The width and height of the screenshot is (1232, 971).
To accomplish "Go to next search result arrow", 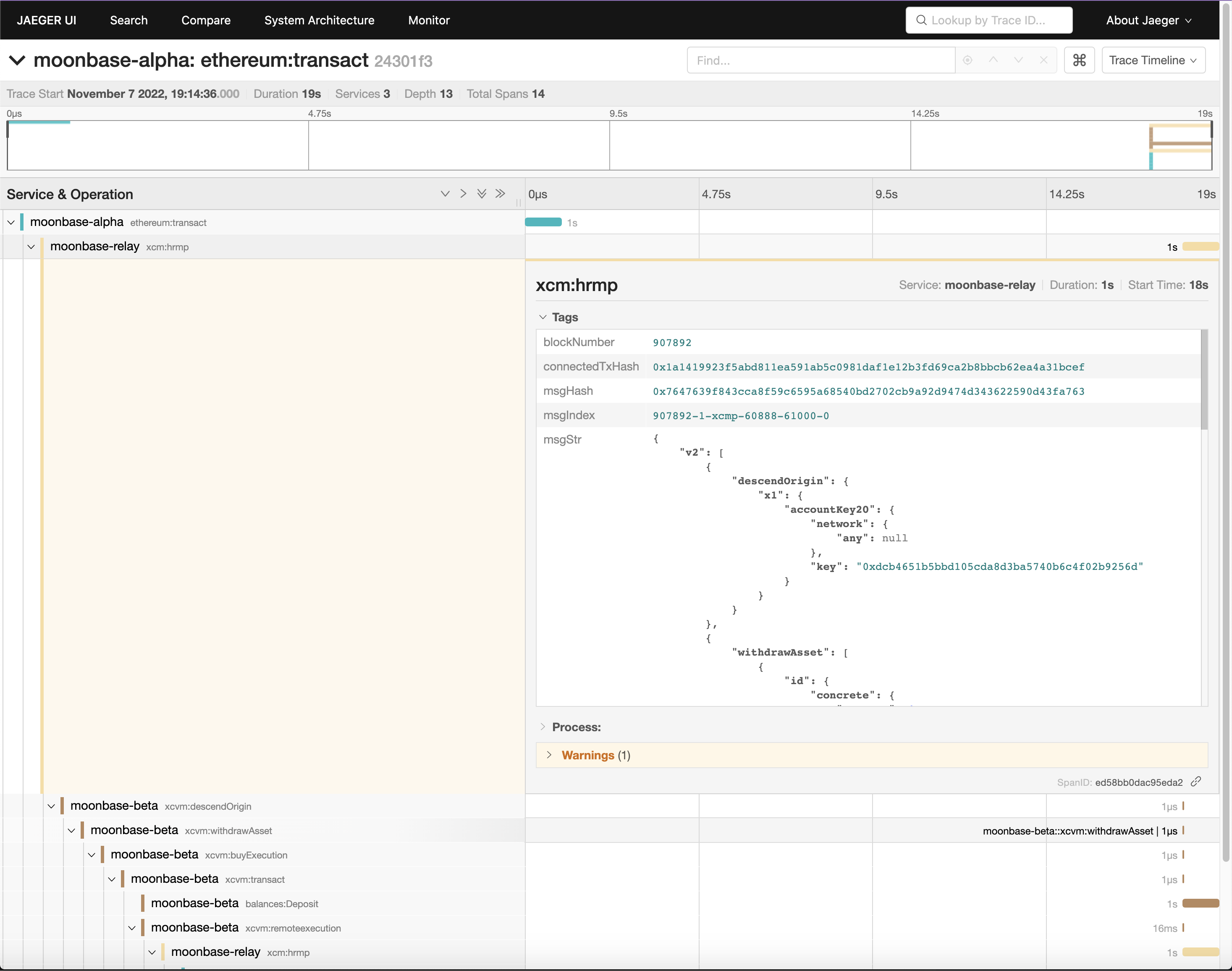I will click(1018, 60).
